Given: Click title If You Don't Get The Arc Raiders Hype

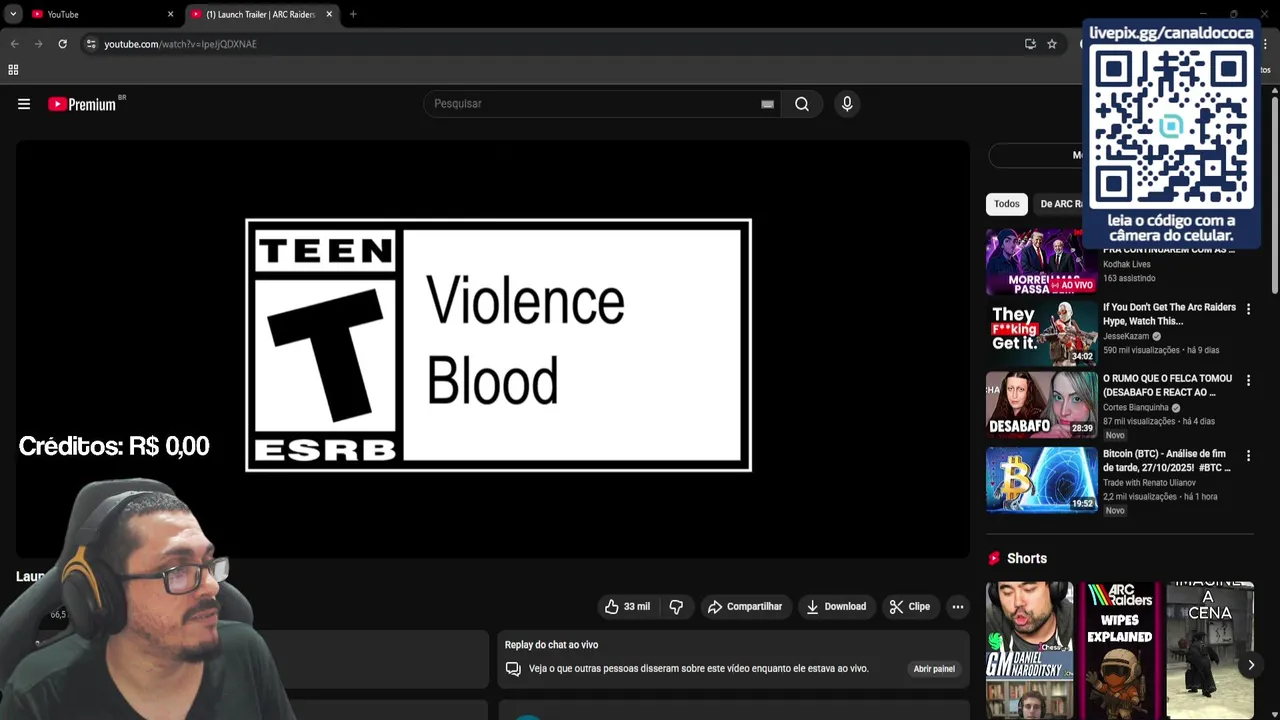Looking at the screenshot, I should 1169,314.
